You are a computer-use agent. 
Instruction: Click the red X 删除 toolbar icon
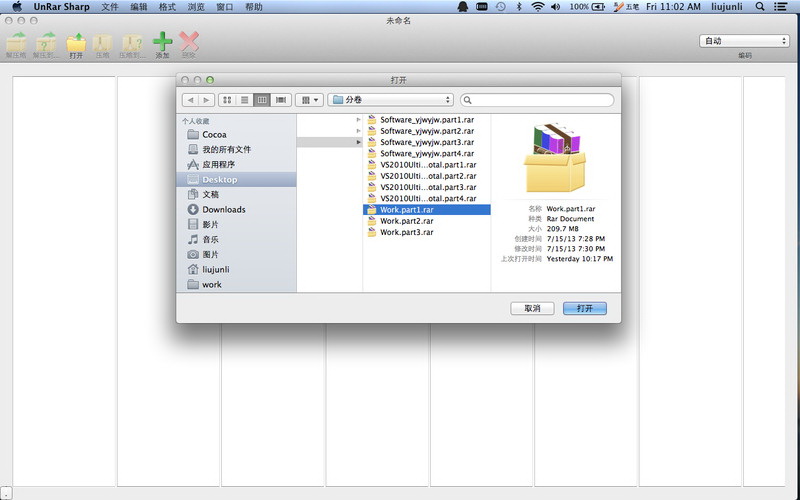point(189,43)
